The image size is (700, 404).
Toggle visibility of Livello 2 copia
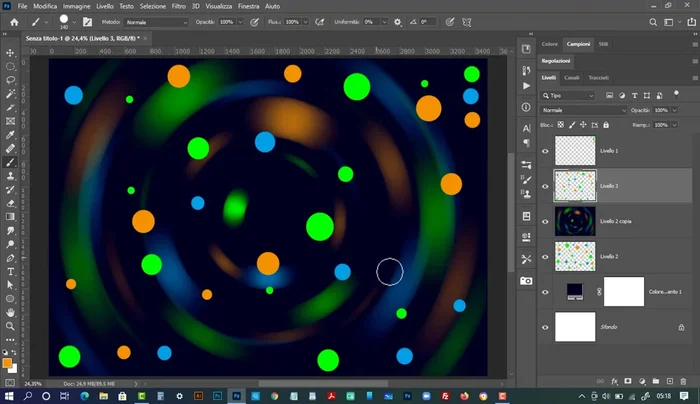coord(545,221)
